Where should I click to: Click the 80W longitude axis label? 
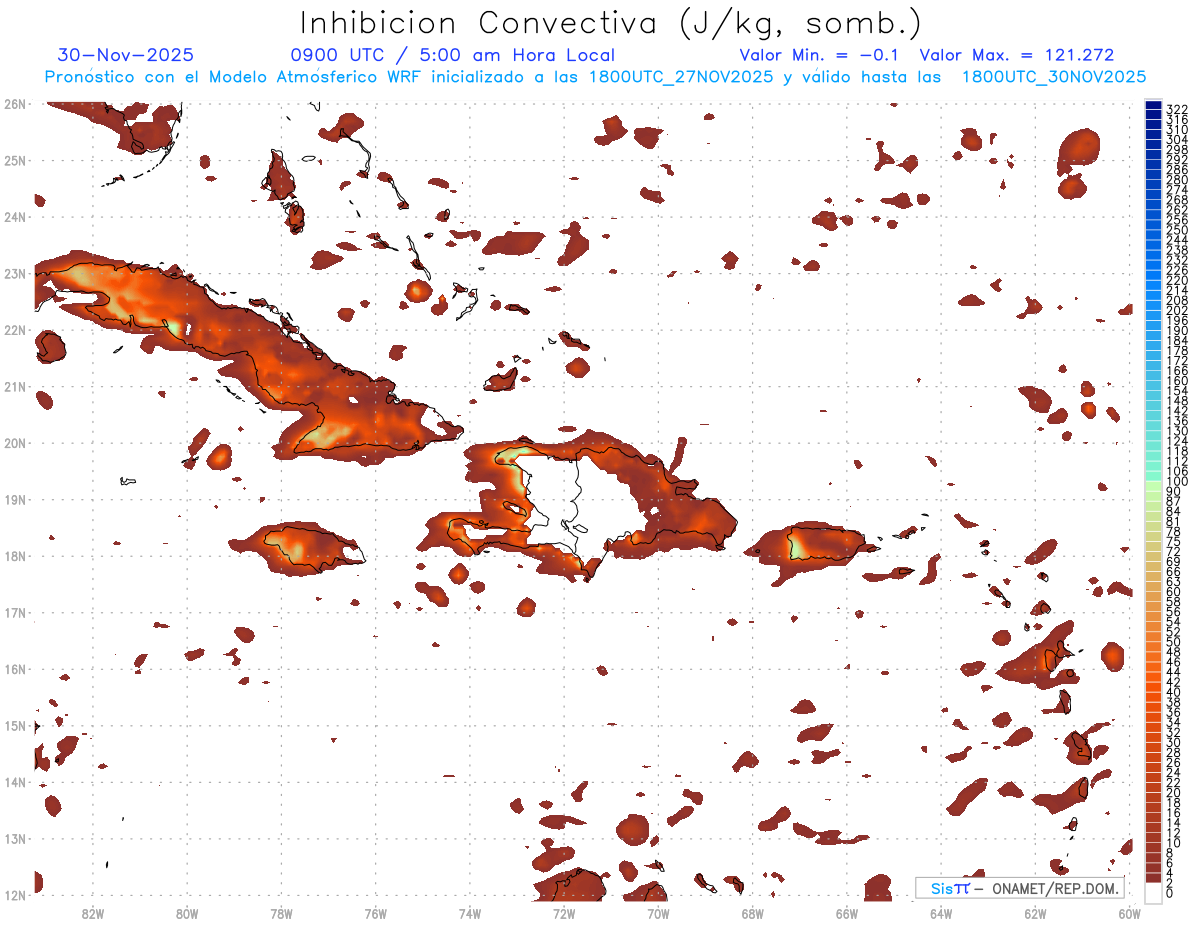187,912
